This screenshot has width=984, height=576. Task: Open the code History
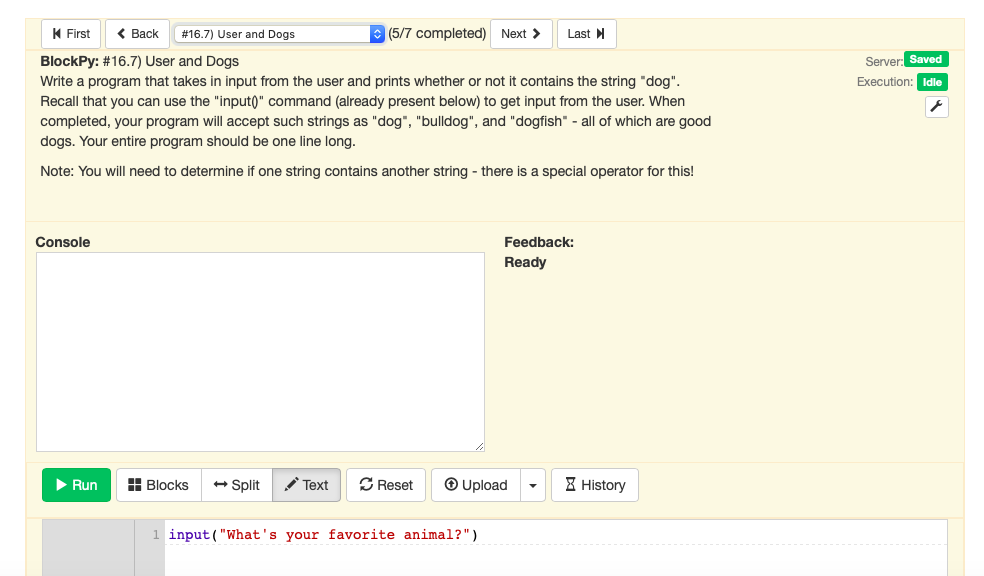tap(595, 485)
